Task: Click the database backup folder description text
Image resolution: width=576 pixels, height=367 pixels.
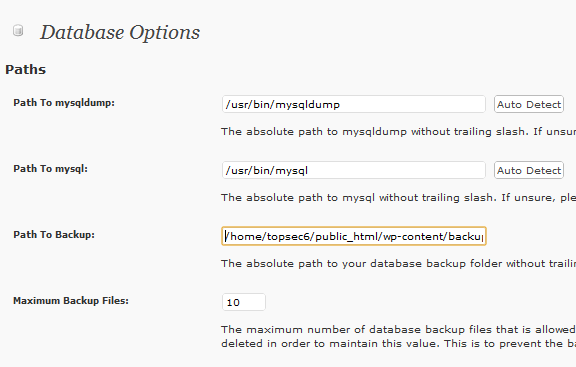Action: (x=398, y=263)
